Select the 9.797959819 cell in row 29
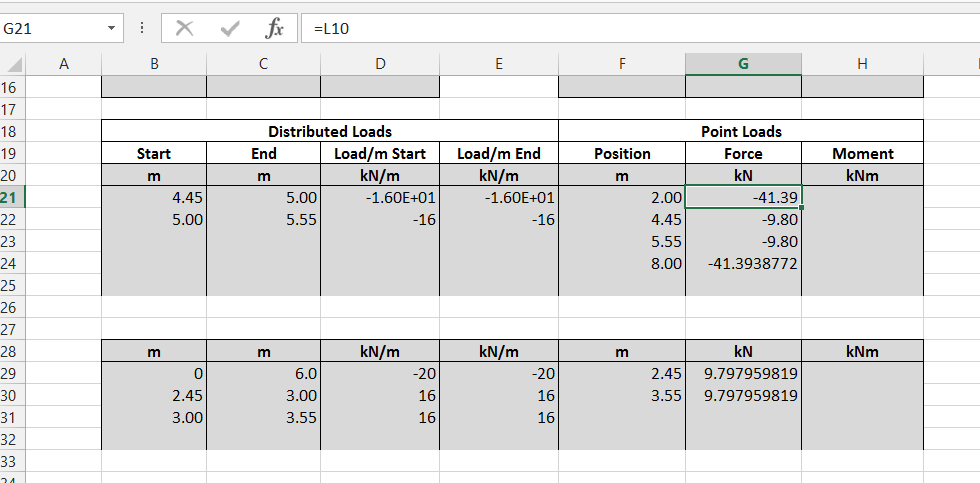Image resolution: width=980 pixels, height=483 pixels. pos(742,373)
